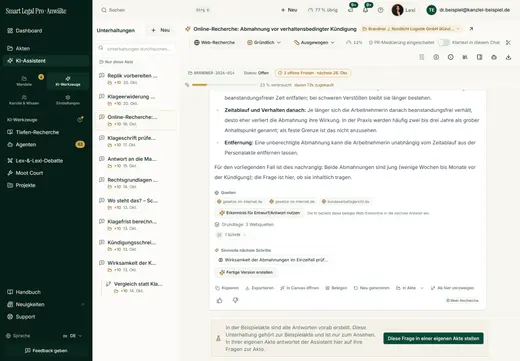
Task: Open branched conversation Vergleich statt Kla...
Action: point(139,287)
